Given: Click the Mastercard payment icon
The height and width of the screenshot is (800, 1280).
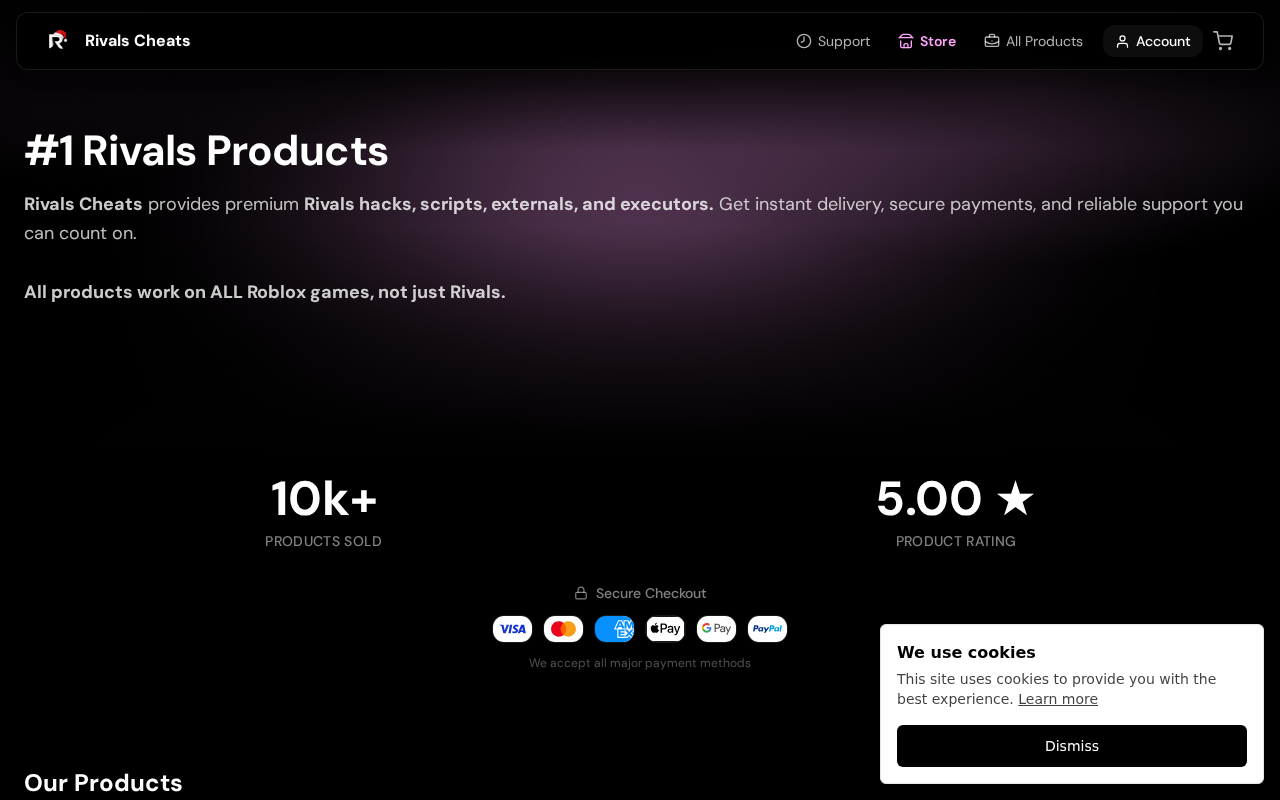Looking at the screenshot, I should [563, 629].
